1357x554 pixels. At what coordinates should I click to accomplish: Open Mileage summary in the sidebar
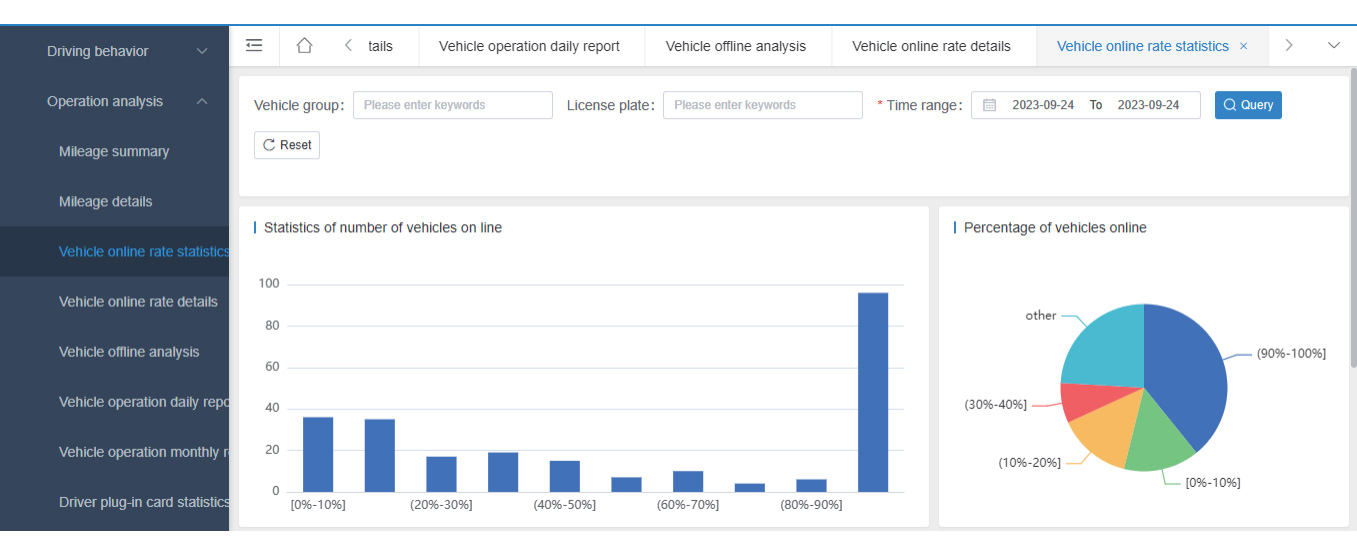114,151
